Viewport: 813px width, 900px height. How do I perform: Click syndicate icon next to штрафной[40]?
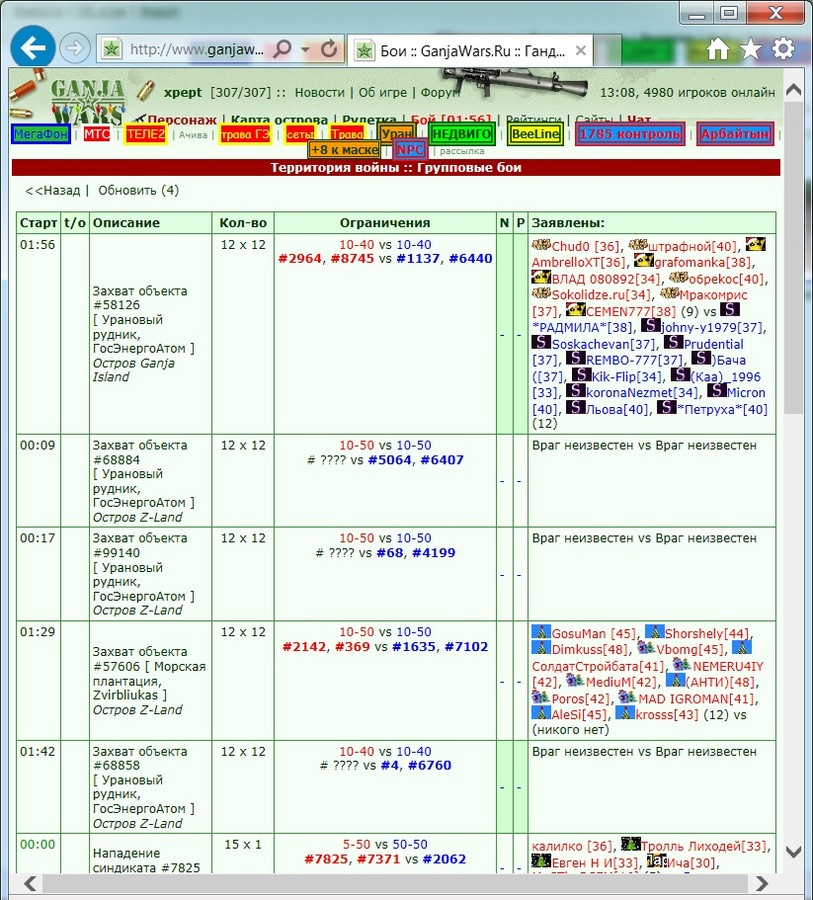638,245
